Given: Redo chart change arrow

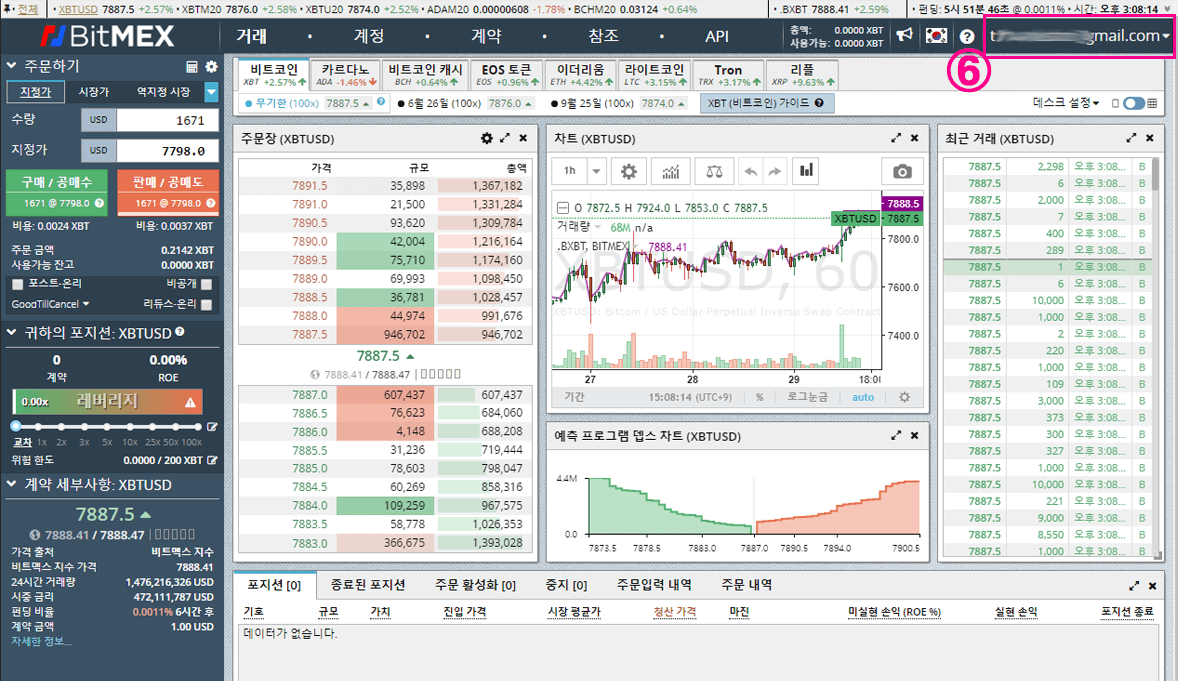Looking at the screenshot, I should coord(775,171).
